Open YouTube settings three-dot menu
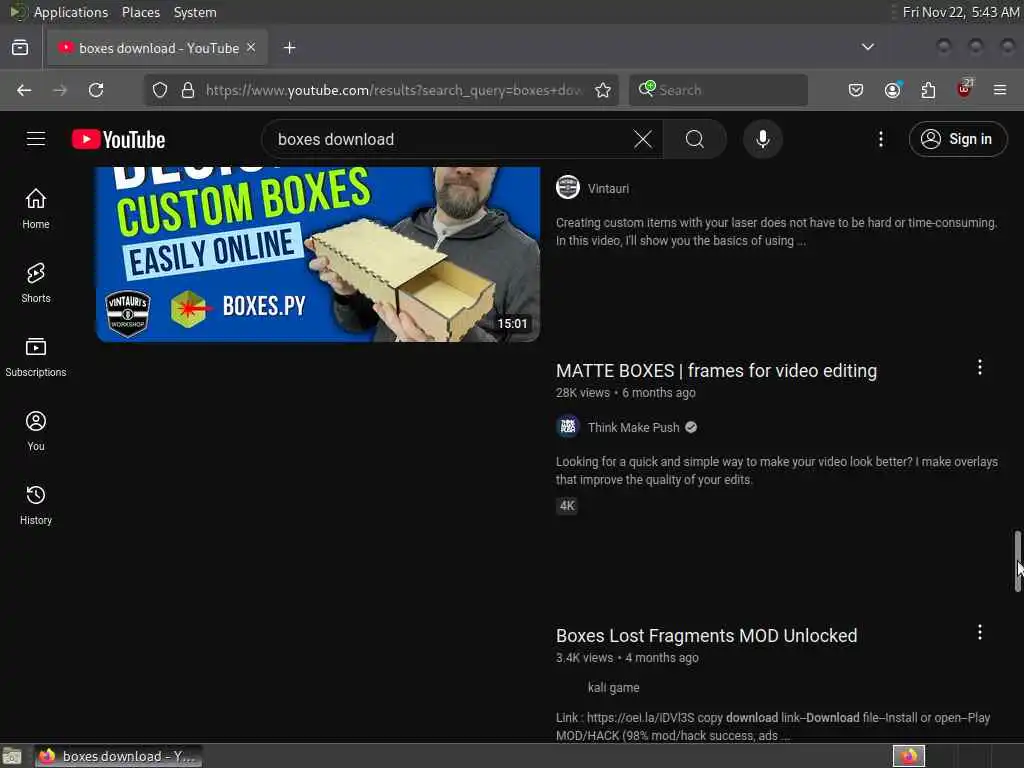Screen dimensions: 1024x768 click(880, 139)
